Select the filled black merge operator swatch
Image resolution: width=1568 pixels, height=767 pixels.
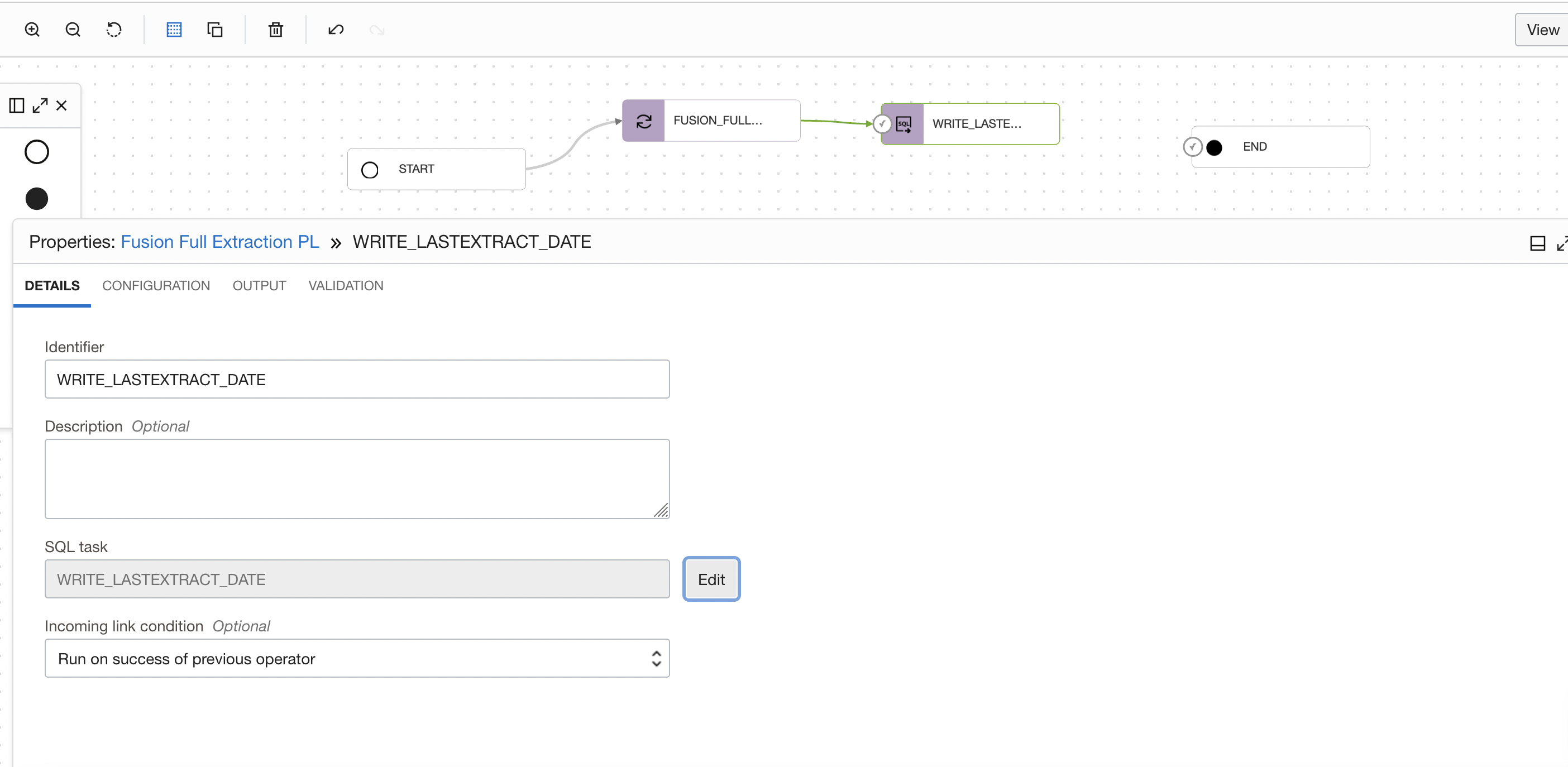click(x=36, y=198)
